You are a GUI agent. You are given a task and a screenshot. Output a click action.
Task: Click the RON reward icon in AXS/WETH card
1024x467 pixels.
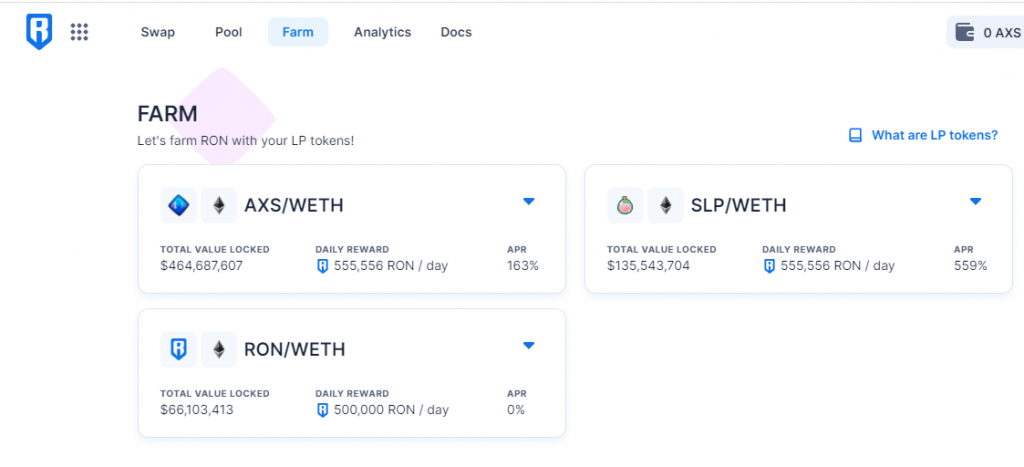322,266
